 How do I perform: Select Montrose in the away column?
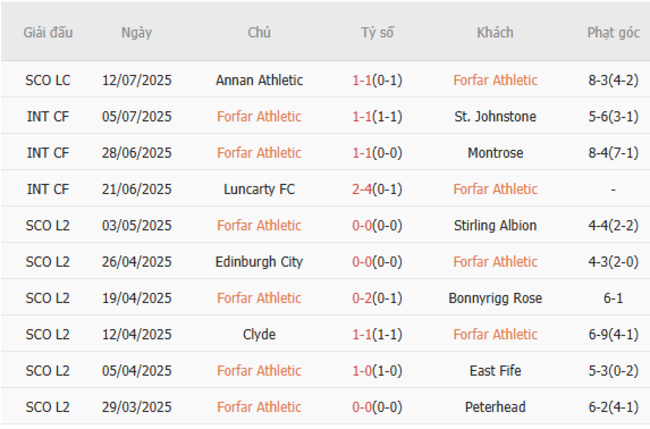click(x=495, y=153)
